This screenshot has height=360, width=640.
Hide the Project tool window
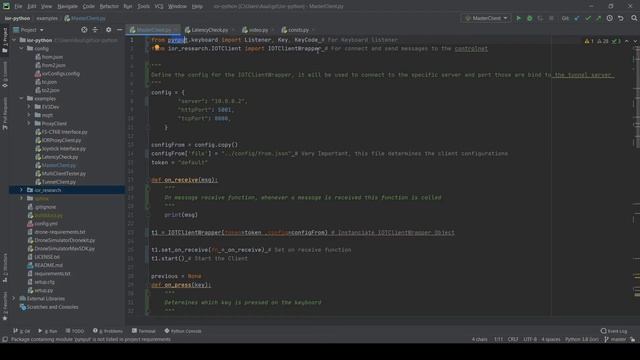119,30
